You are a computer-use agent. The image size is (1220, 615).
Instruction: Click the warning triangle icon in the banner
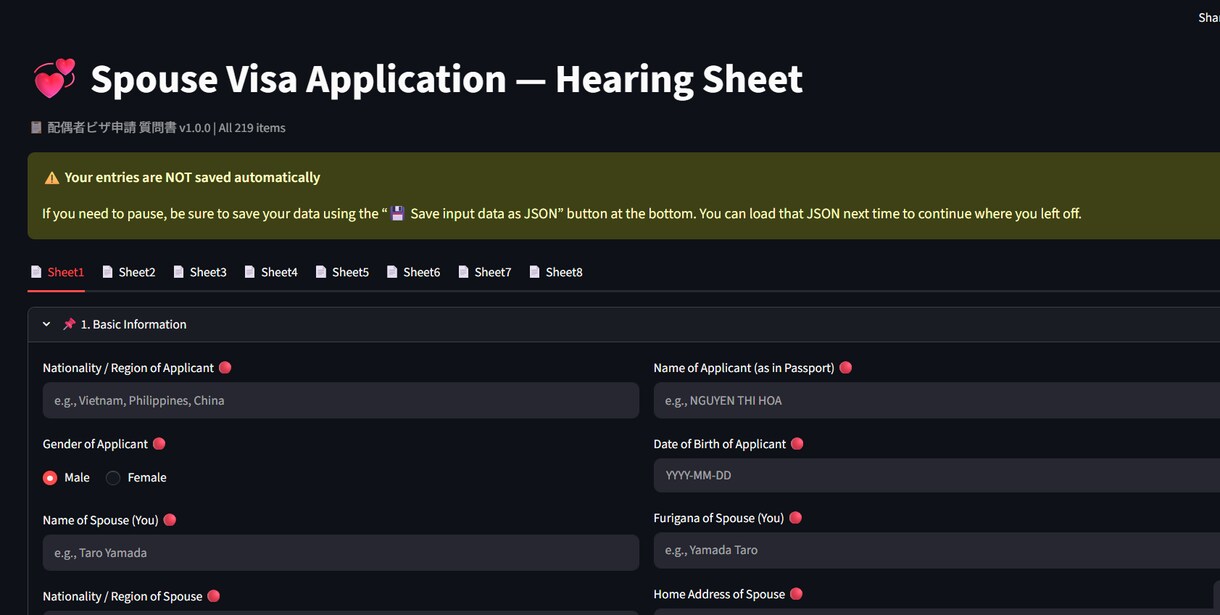[52, 178]
